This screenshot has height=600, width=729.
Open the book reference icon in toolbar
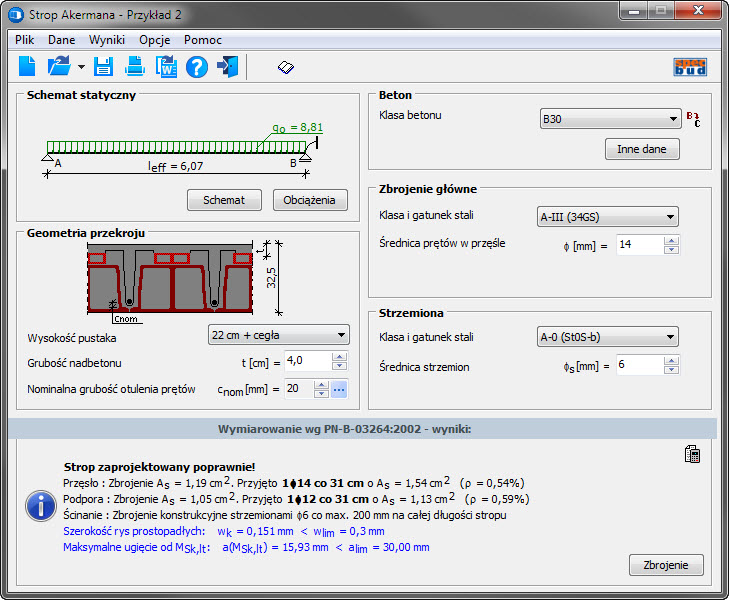286,68
